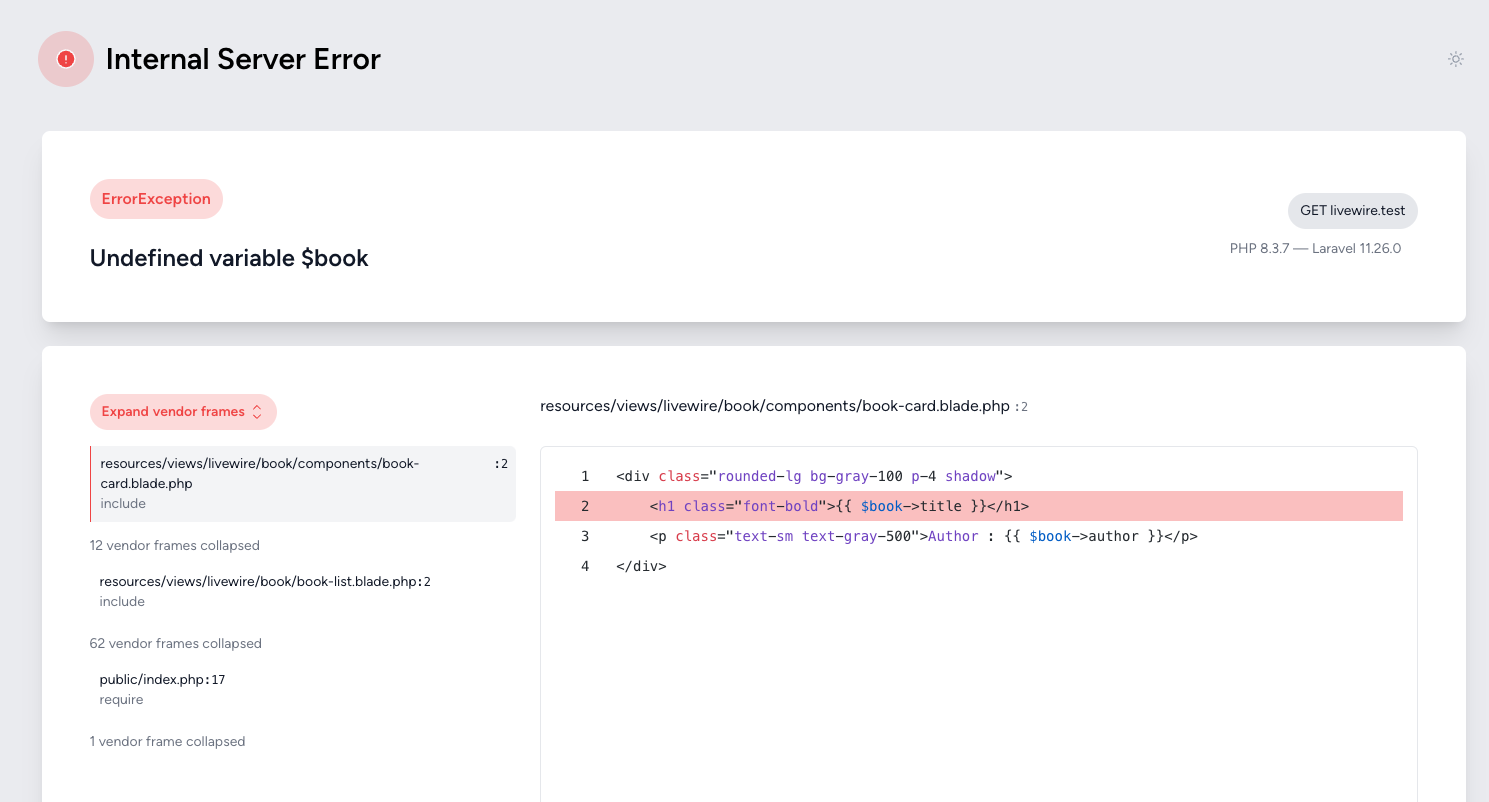Image resolution: width=1489 pixels, height=802 pixels.
Task: Expand the 12 vendor frames collapsed row
Action: tap(175, 545)
